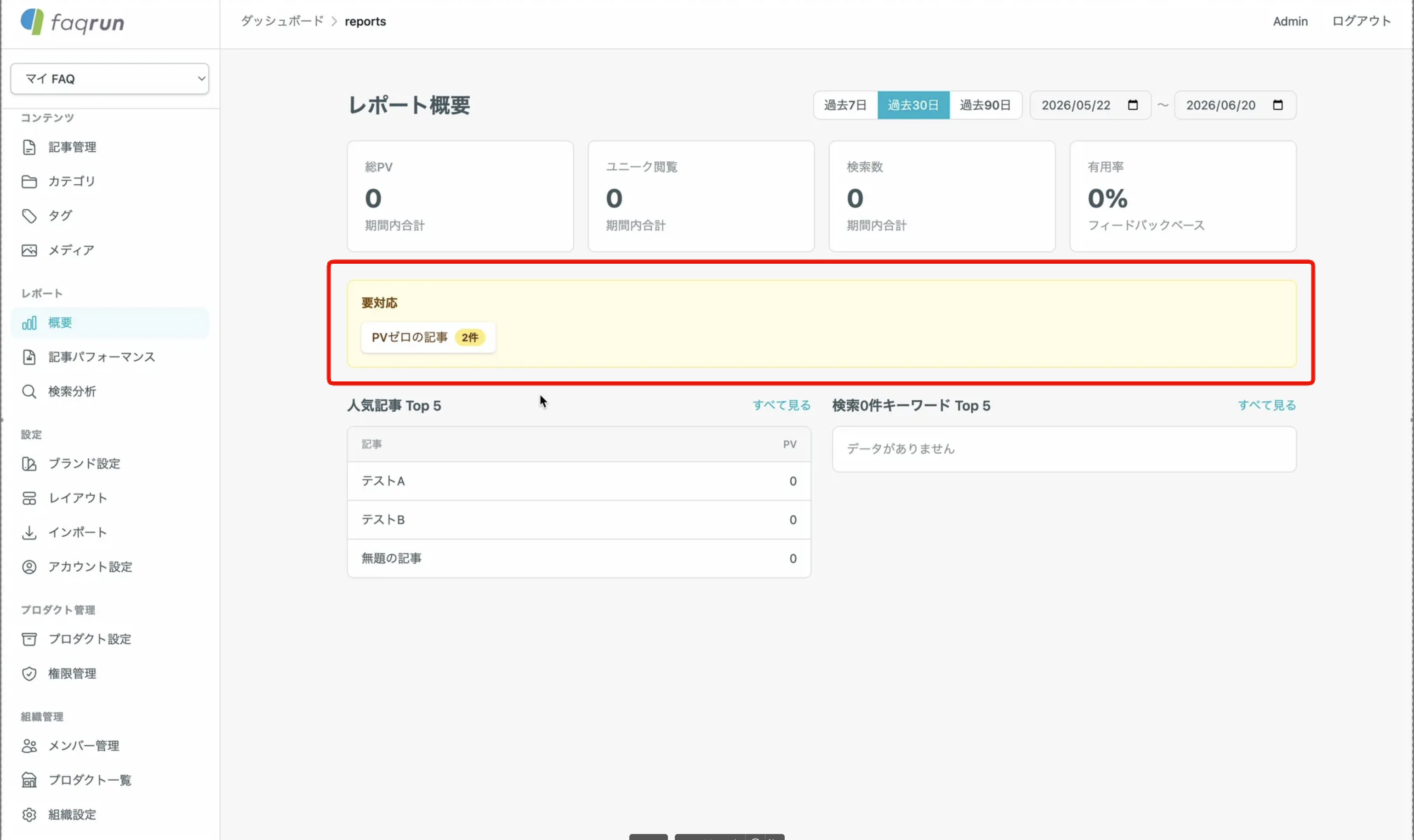1414x840 pixels.
Task: Click ログアウト to sign out
Action: [x=1361, y=22]
